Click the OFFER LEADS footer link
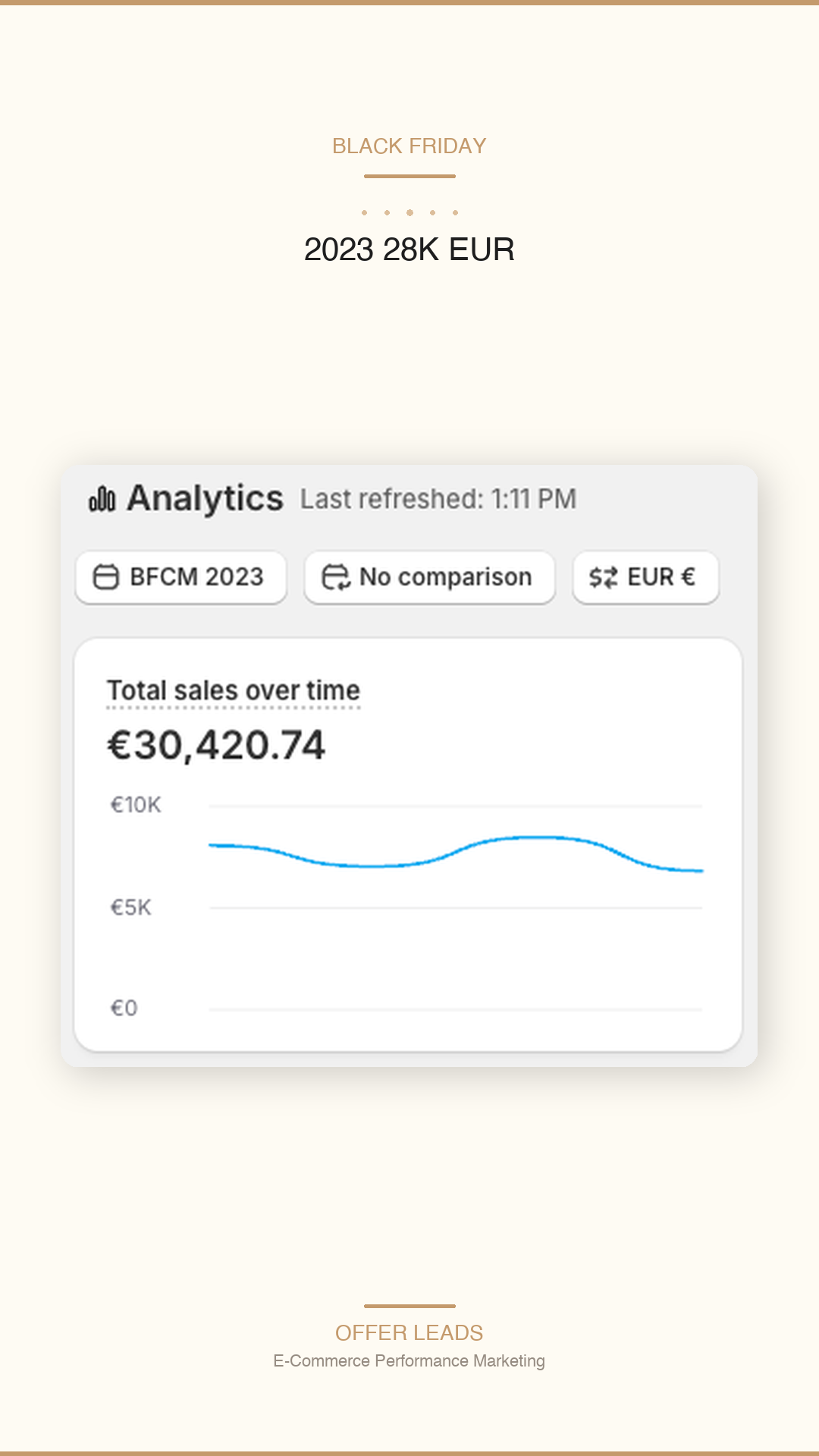The image size is (819, 1456). [409, 1332]
